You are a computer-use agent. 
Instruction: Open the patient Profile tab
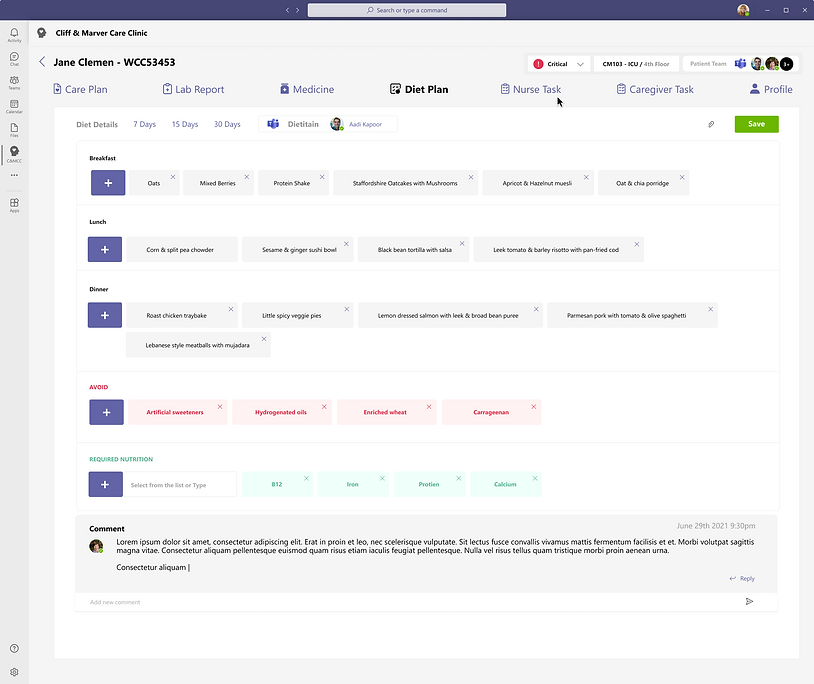(x=771, y=89)
